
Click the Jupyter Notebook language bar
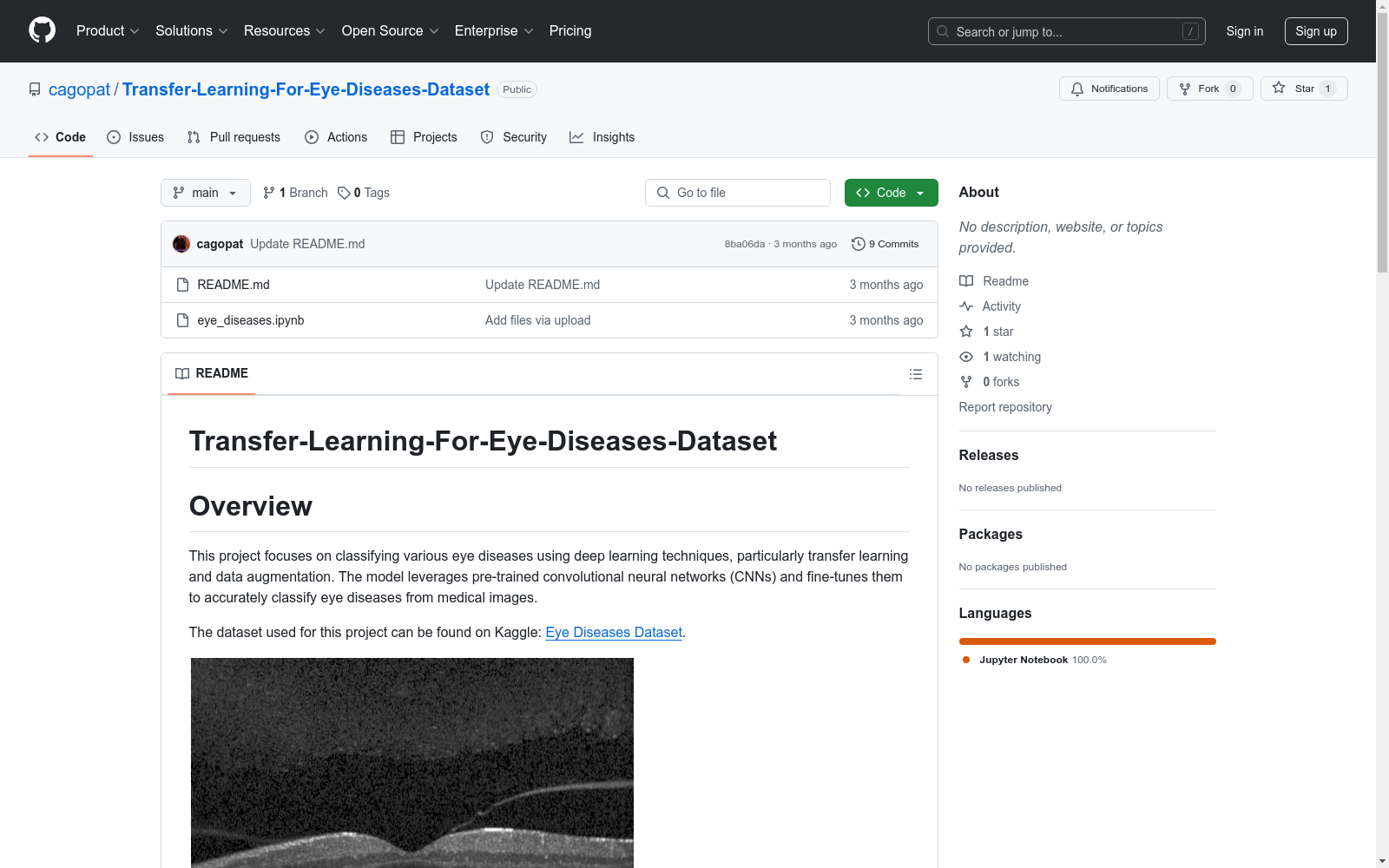click(x=1087, y=641)
